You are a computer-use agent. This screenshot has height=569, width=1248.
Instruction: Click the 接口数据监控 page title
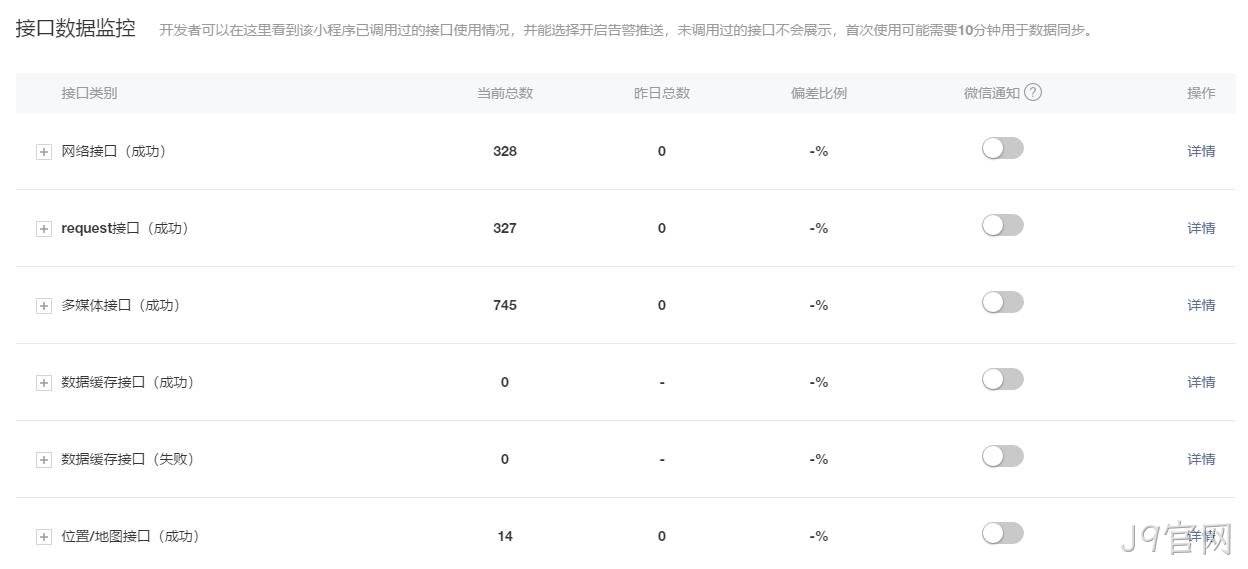[x=76, y=28]
